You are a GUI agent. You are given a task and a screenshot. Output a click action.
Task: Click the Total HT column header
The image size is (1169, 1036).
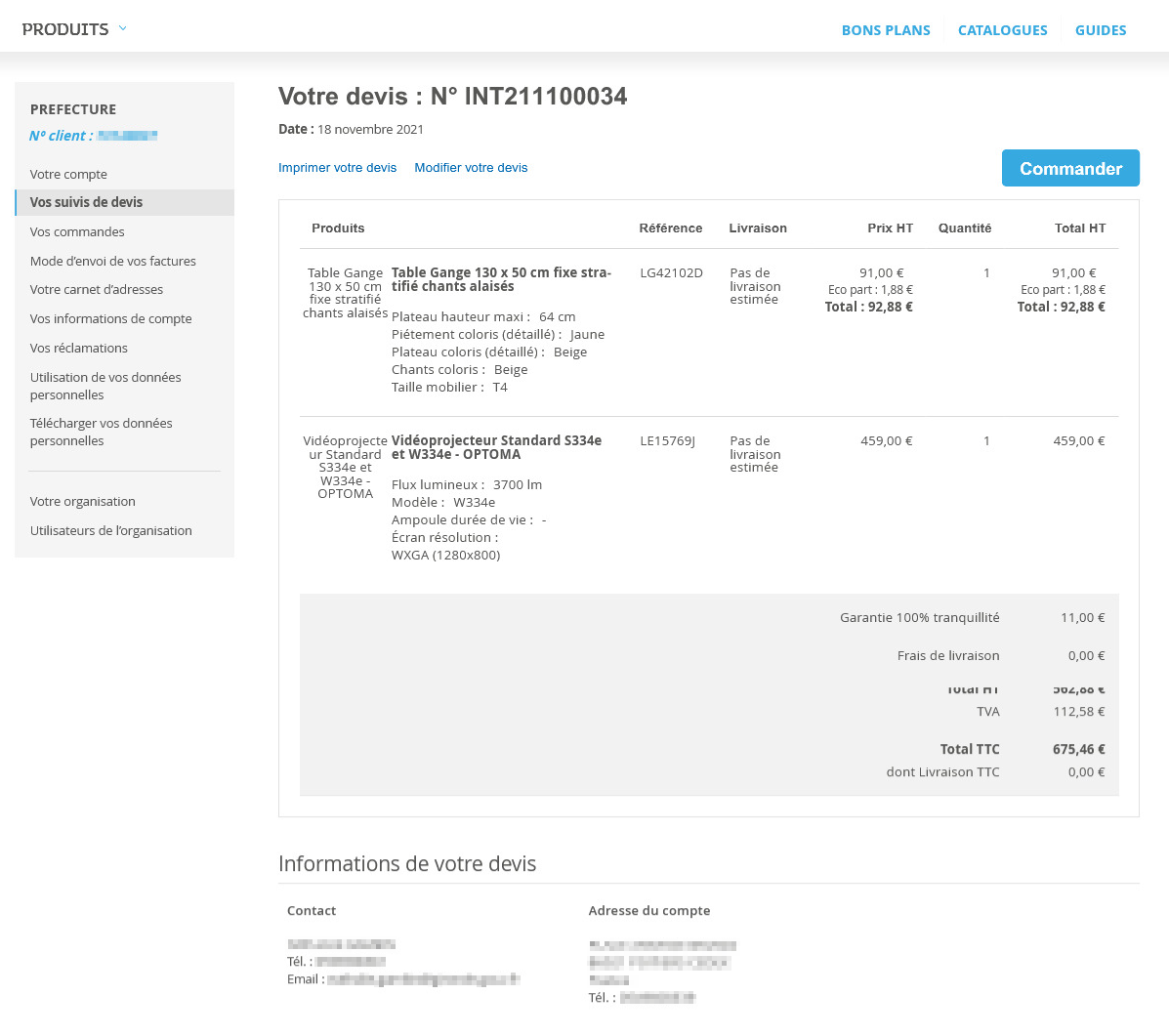pos(1079,228)
